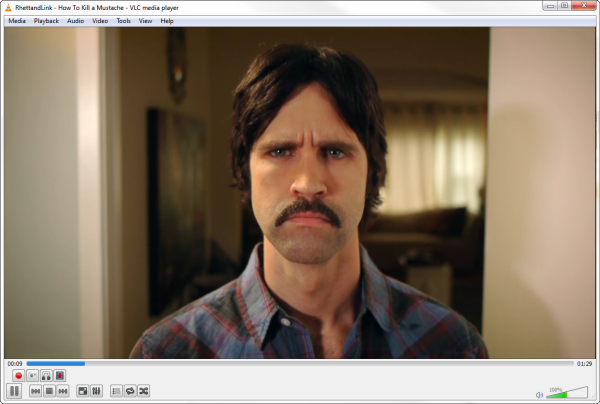The image size is (600, 404).
Task: Click the middle of the seek bar
Action: [300, 363]
